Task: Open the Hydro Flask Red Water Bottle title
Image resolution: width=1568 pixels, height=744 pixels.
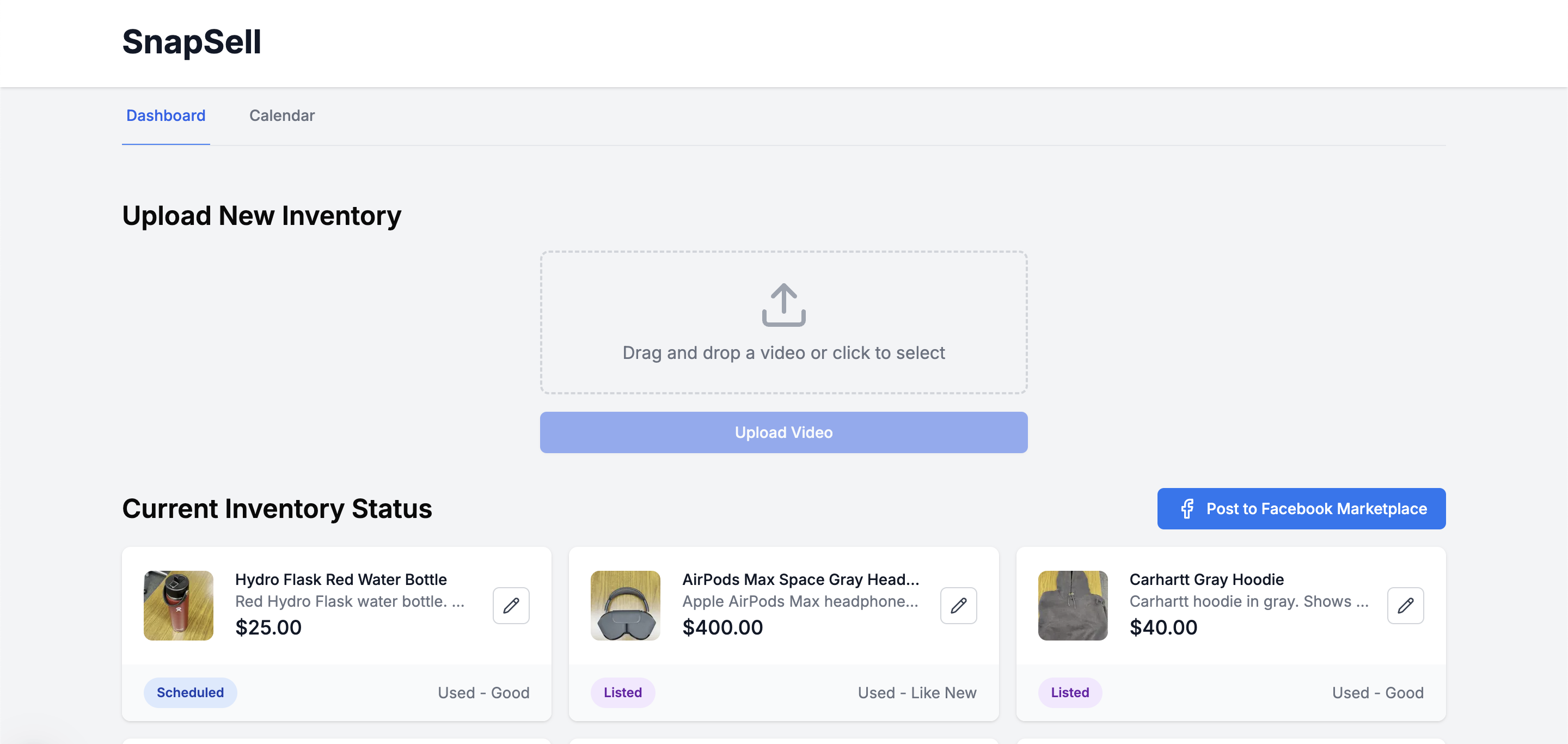Action: (x=341, y=579)
